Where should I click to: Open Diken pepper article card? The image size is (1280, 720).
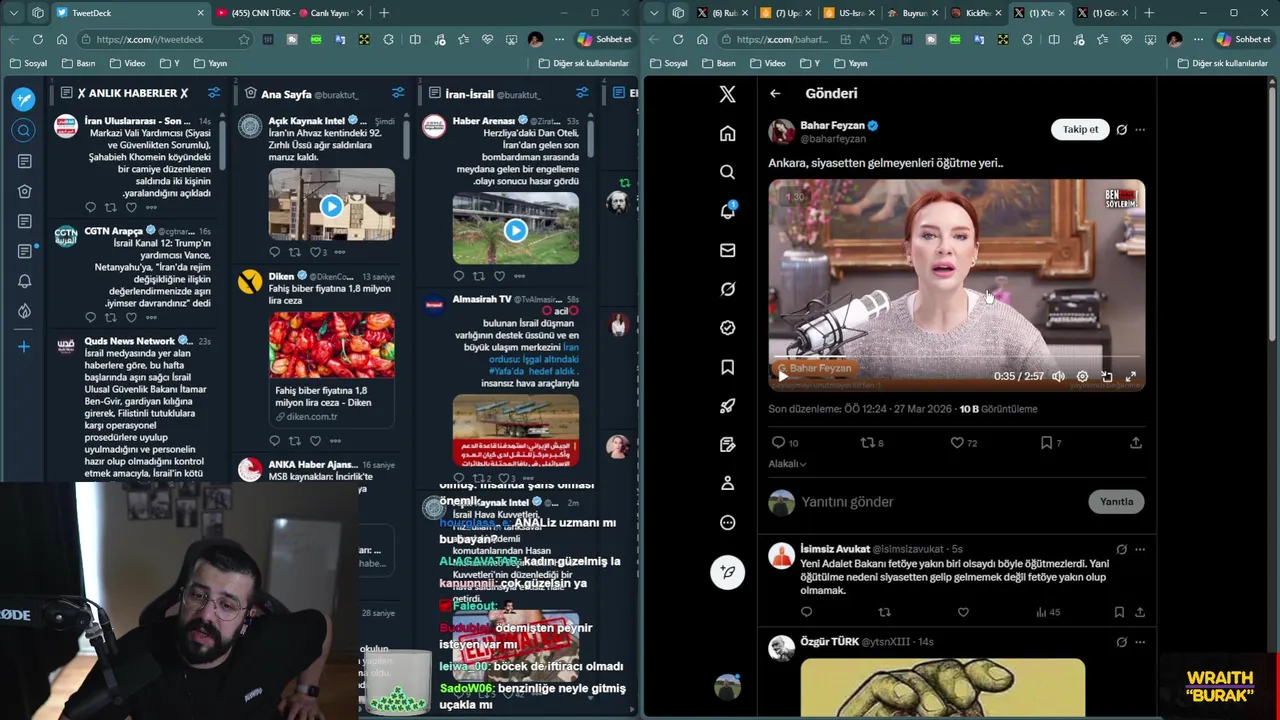pos(331,368)
